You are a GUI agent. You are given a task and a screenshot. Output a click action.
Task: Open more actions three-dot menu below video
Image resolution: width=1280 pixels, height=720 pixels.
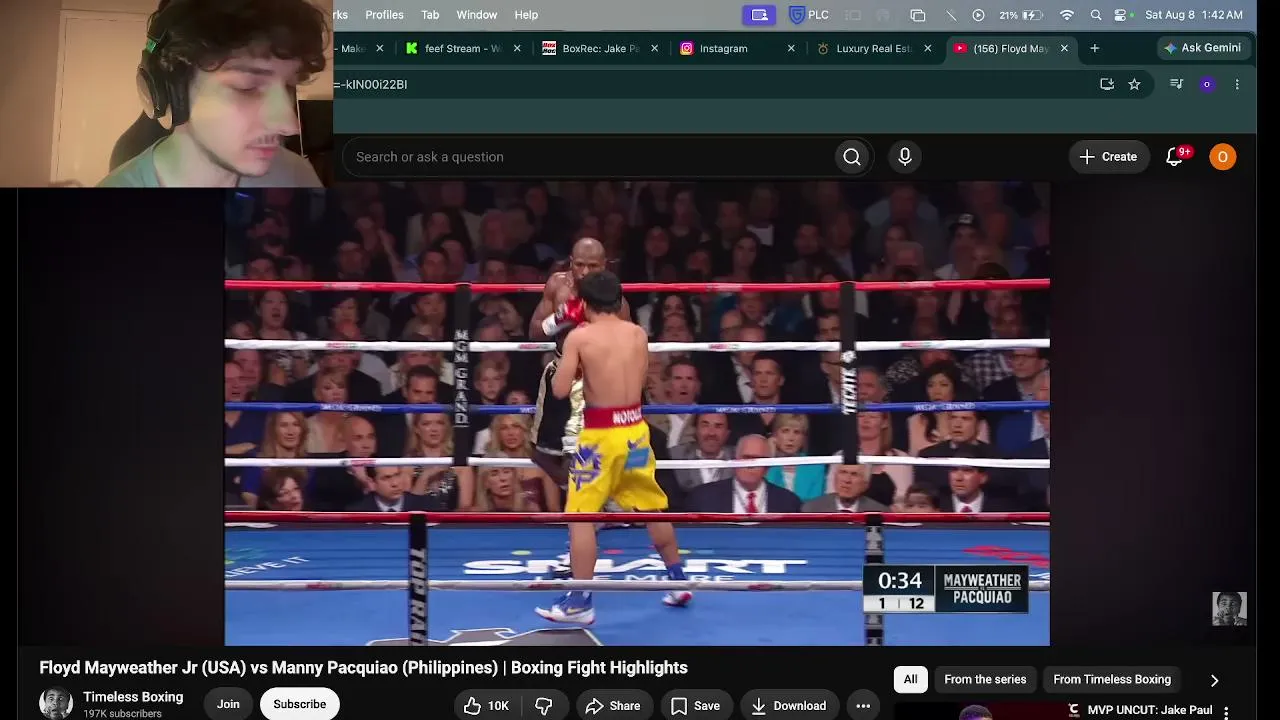pos(863,706)
